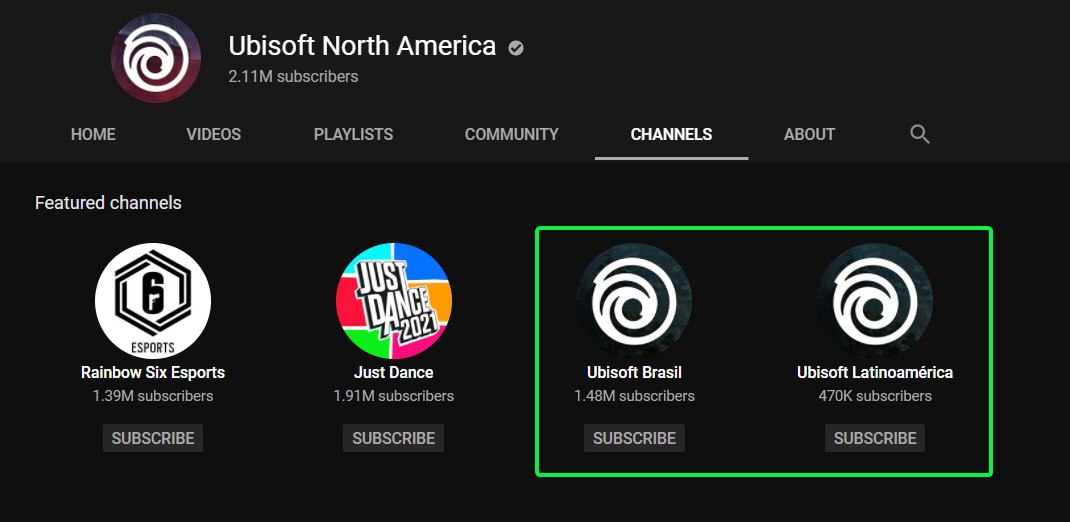Click the Ubisoft North America channel avatar
This screenshot has width=1070, height=522.
(x=156, y=58)
